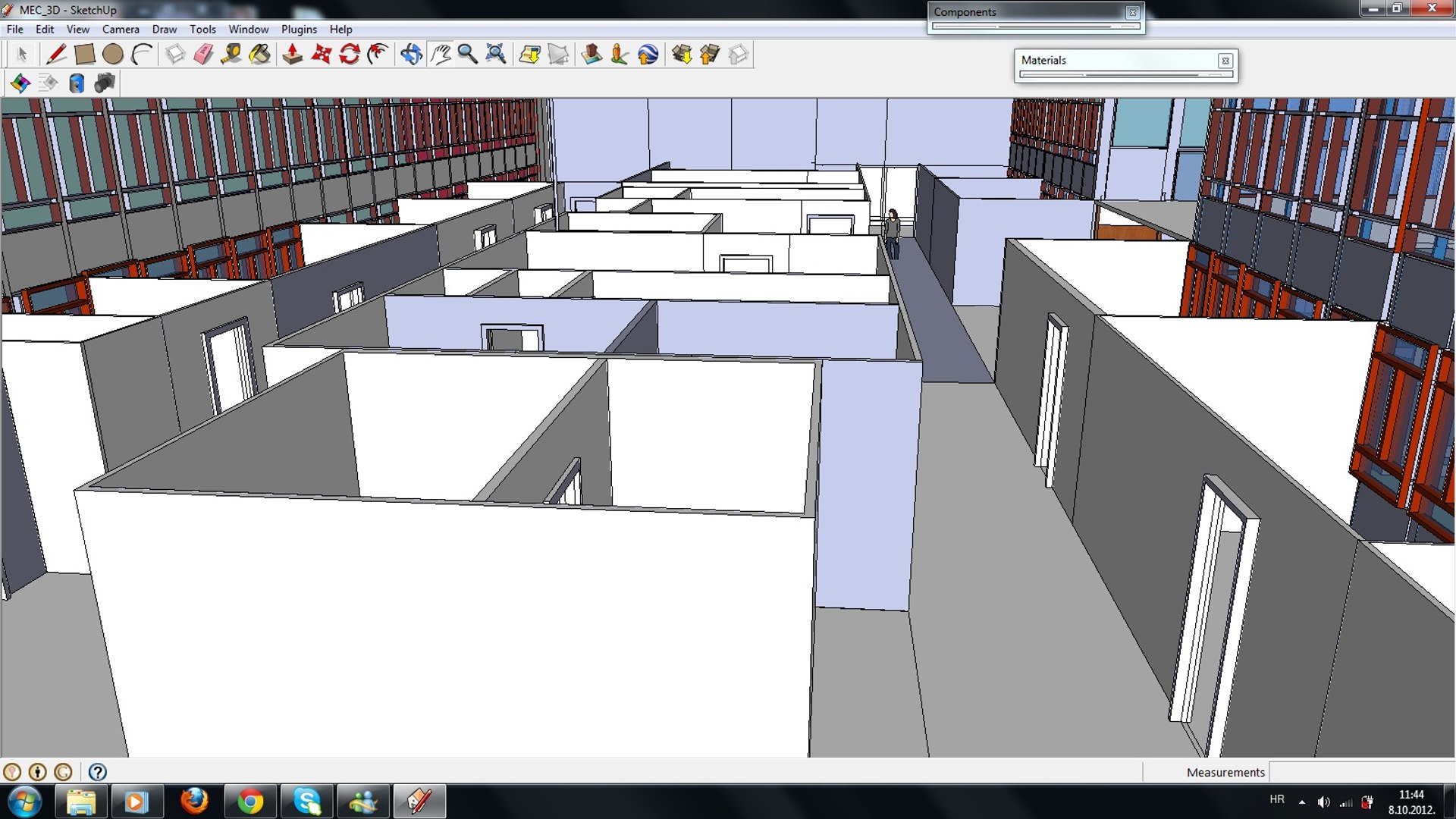Viewport: 1456px width, 819px height.
Task: Click the colorful plugin icon in second toolbar row
Action: tap(20, 83)
